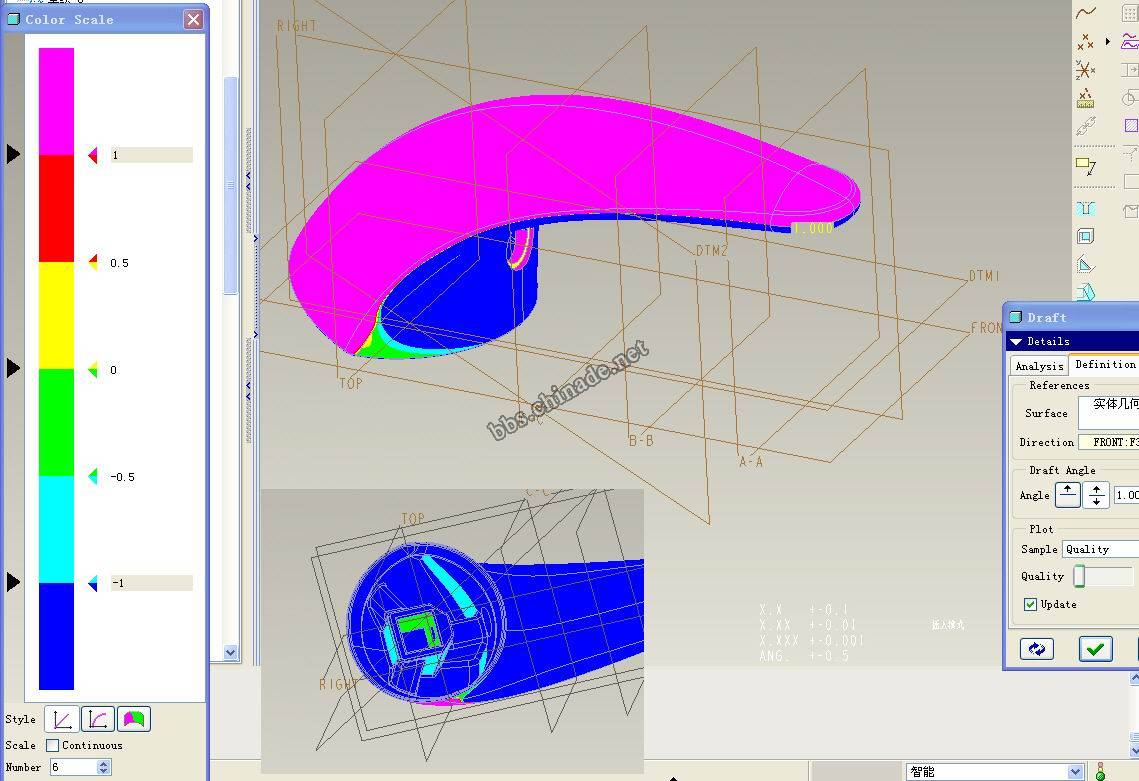The width and height of the screenshot is (1139, 781).
Task: Select the datum Point tool
Action: coord(1085,41)
